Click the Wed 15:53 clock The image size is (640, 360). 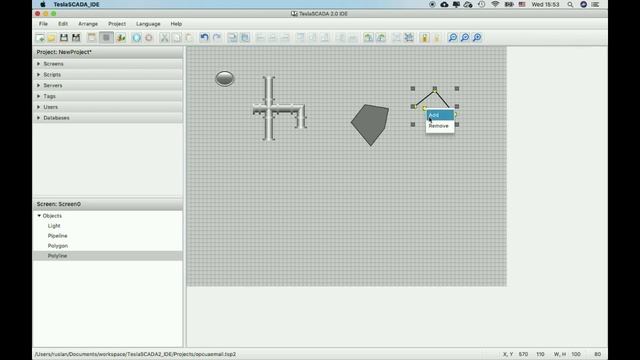545,4
